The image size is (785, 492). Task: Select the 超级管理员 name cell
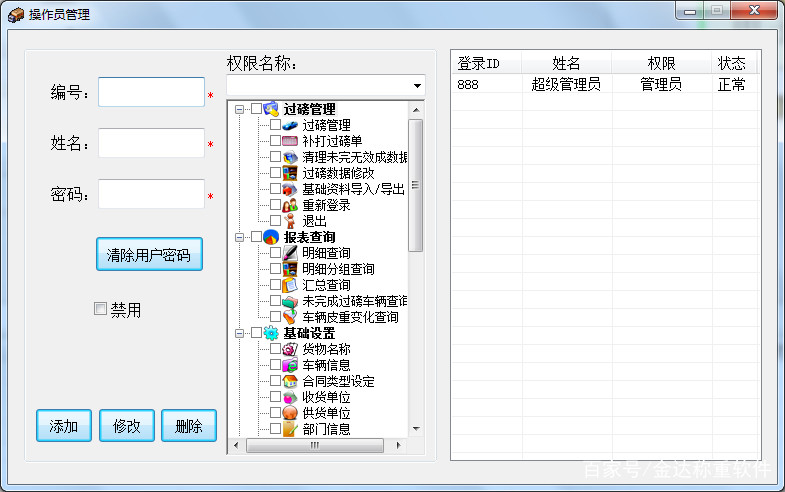pos(567,85)
